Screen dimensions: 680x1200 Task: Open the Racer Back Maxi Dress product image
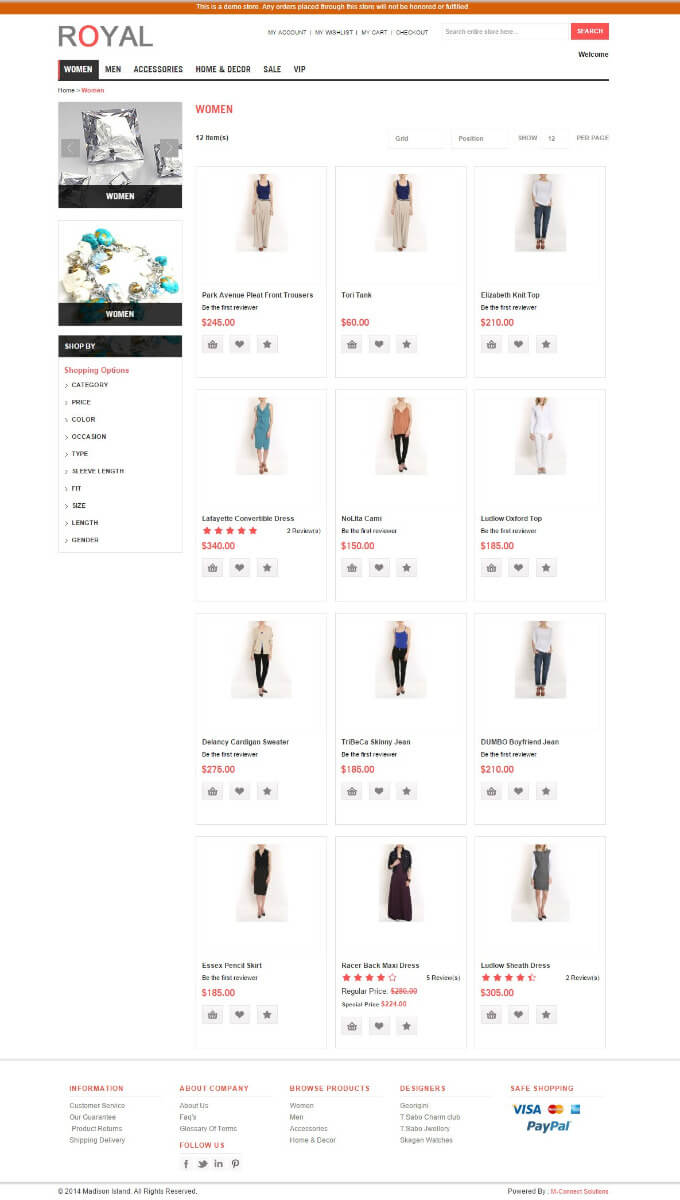(400, 884)
